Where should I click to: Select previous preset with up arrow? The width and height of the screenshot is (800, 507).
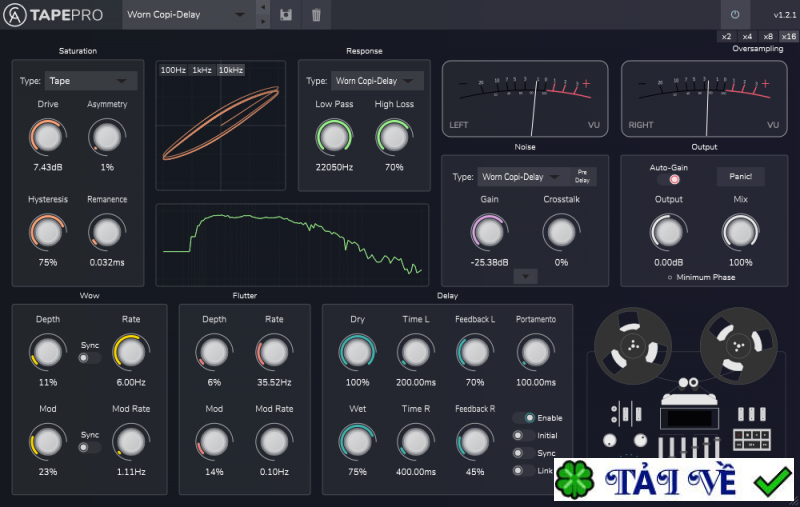[263, 8]
